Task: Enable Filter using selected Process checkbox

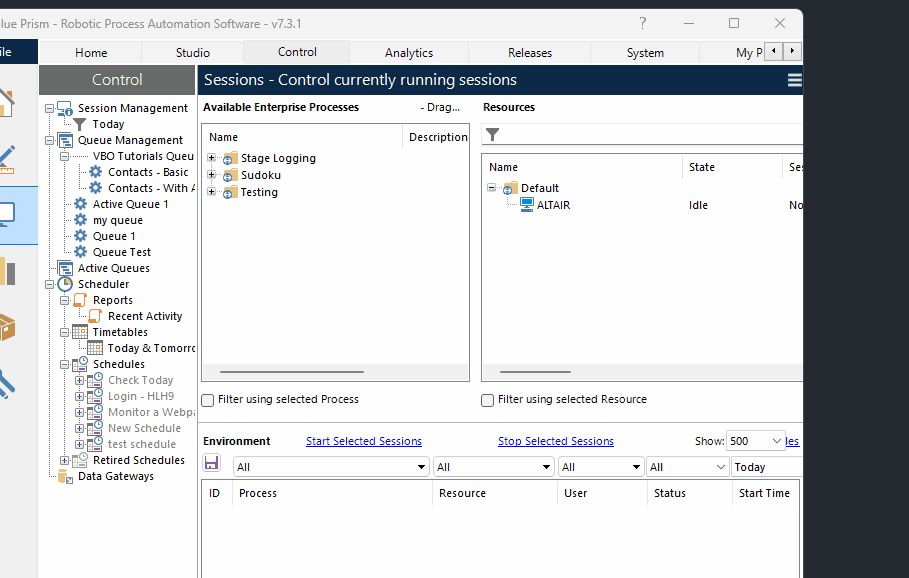Action: tap(208, 400)
